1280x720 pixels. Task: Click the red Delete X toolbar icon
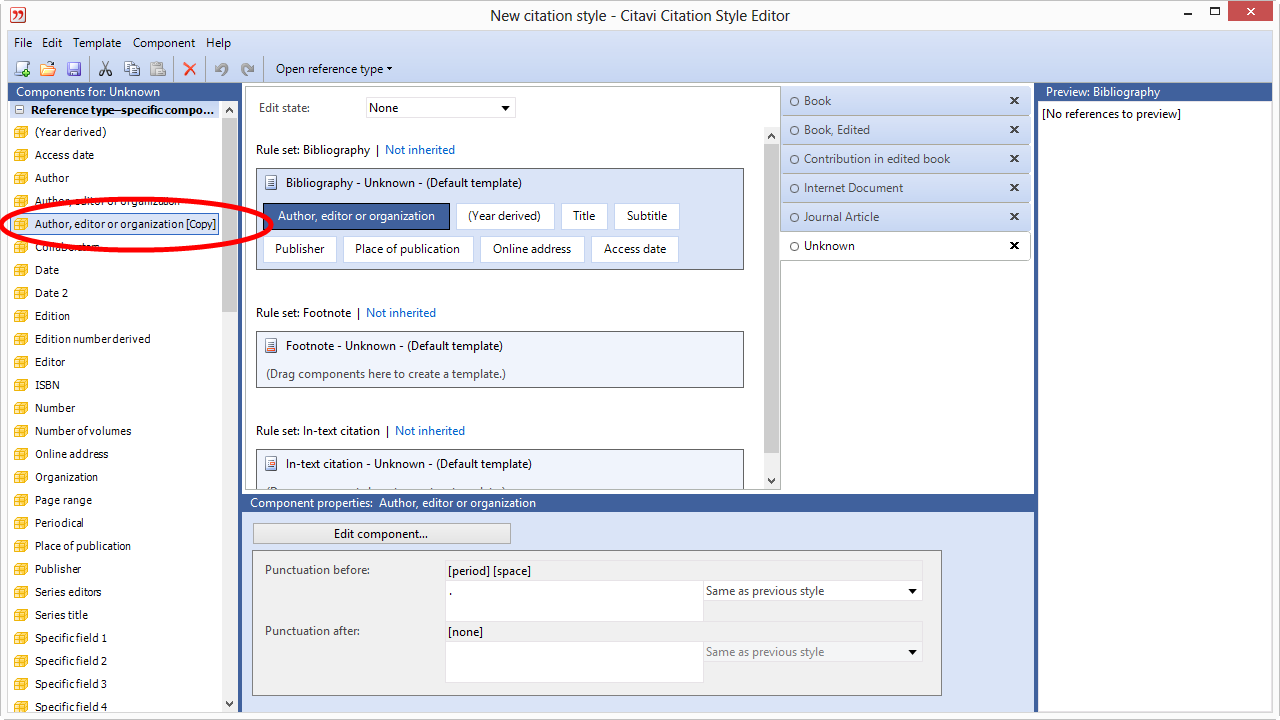189,69
